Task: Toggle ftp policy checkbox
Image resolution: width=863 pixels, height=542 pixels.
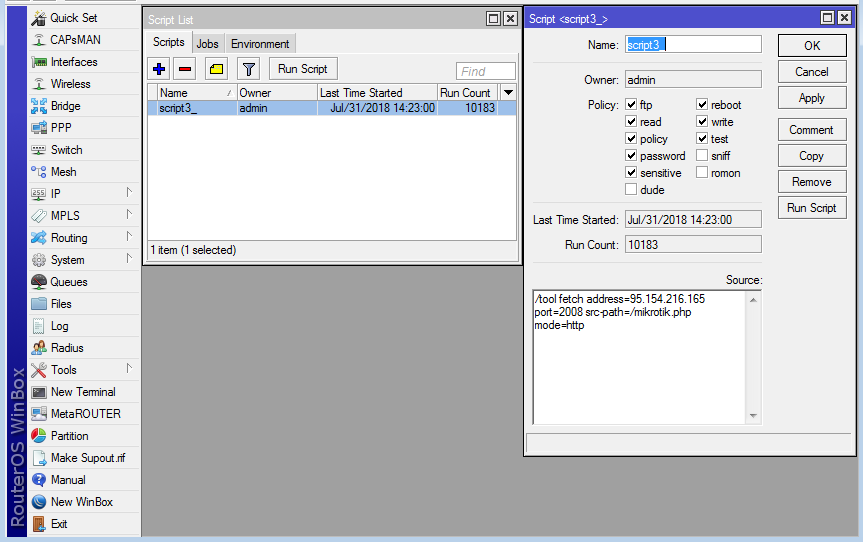Action: 631,105
